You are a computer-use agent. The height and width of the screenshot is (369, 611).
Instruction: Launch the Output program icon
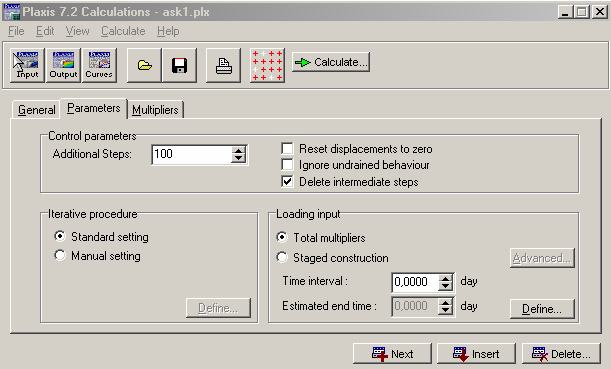coord(63,65)
